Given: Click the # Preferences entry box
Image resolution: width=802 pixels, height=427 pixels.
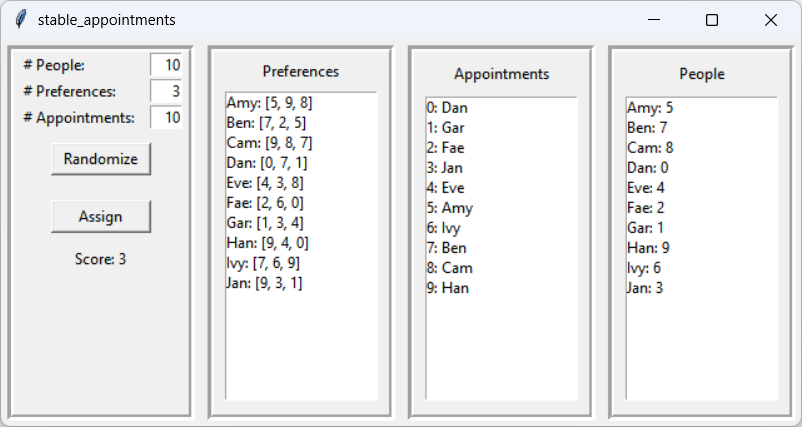Looking at the screenshot, I should [x=166, y=91].
